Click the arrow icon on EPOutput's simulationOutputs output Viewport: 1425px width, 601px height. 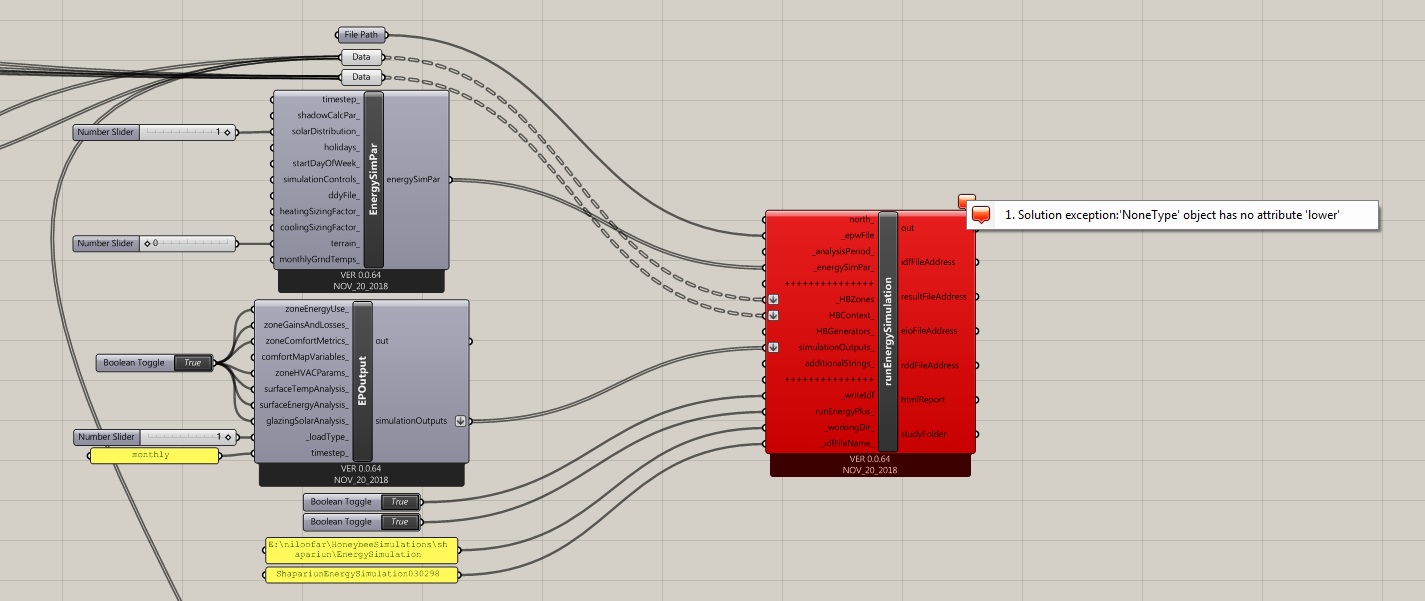(x=460, y=421)
